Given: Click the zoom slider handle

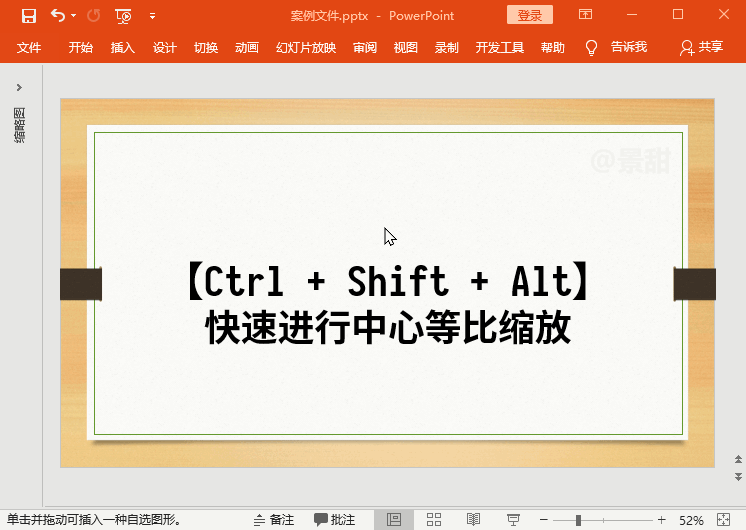Looking at the screenshot, I should 578,520.
